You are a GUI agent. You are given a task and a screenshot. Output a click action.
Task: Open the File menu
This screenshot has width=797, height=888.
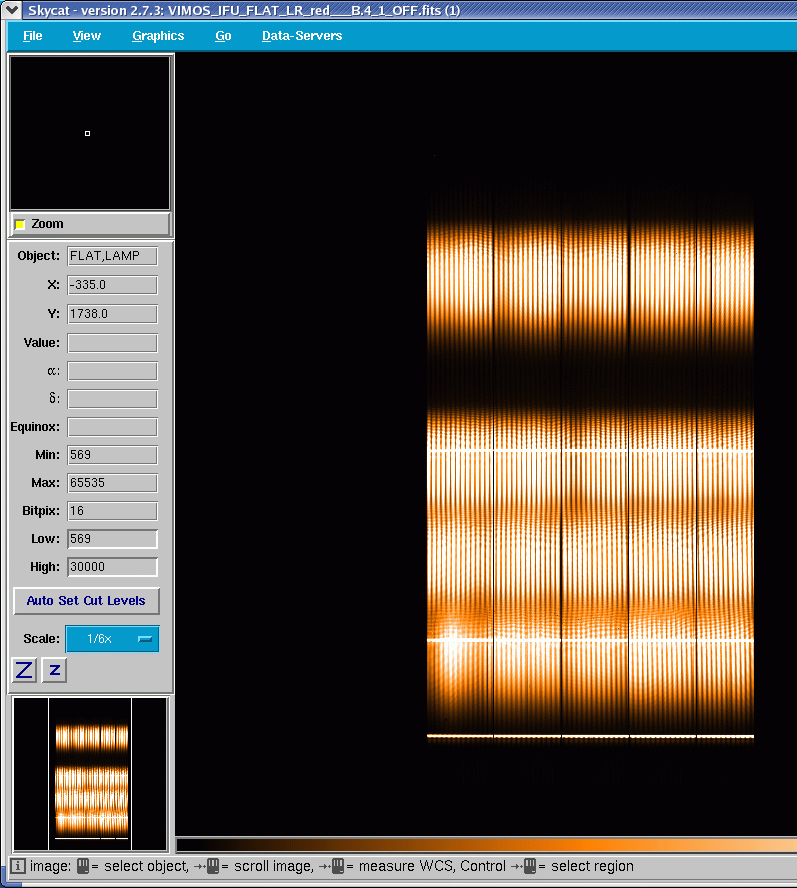32,36
